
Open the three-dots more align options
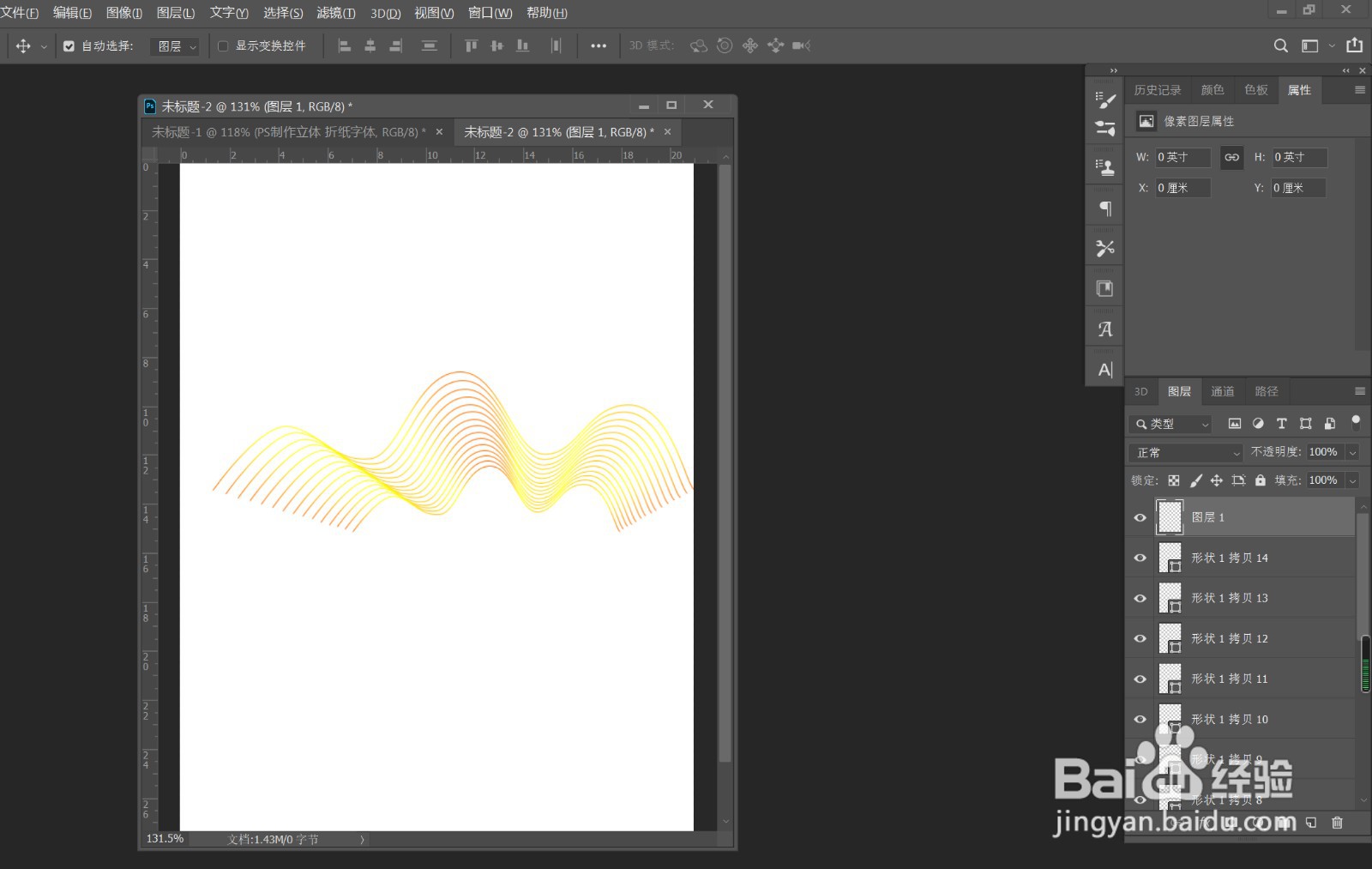point(599,46)
